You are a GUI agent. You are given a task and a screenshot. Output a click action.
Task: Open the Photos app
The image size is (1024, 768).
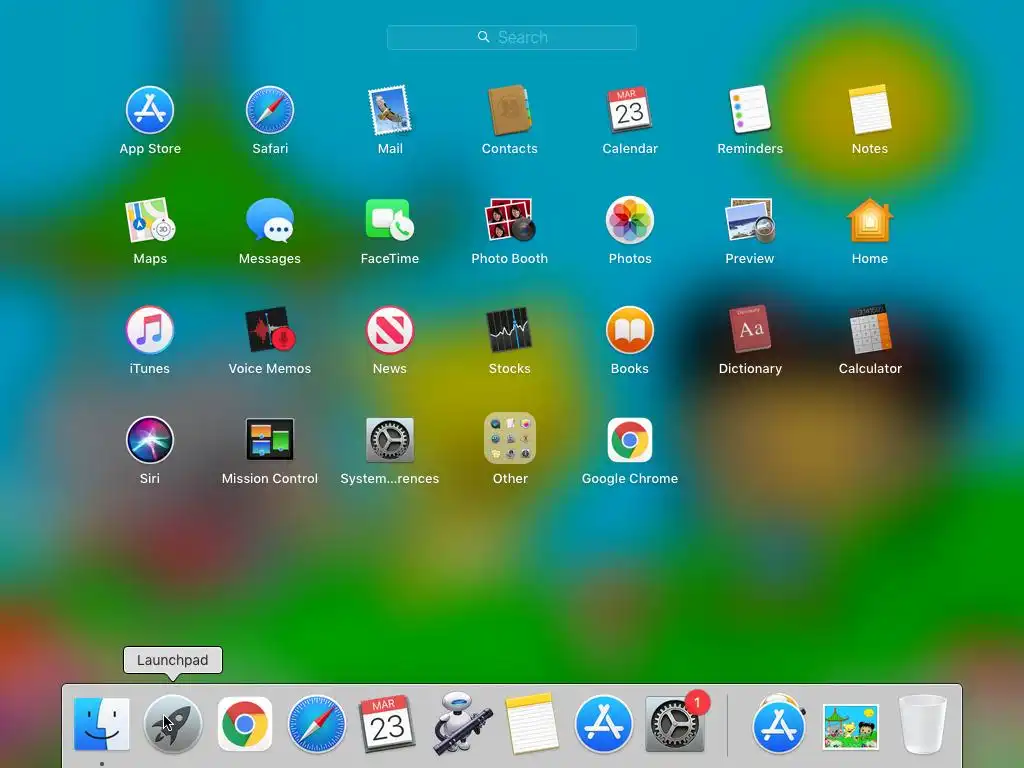(x=630, y=221)
